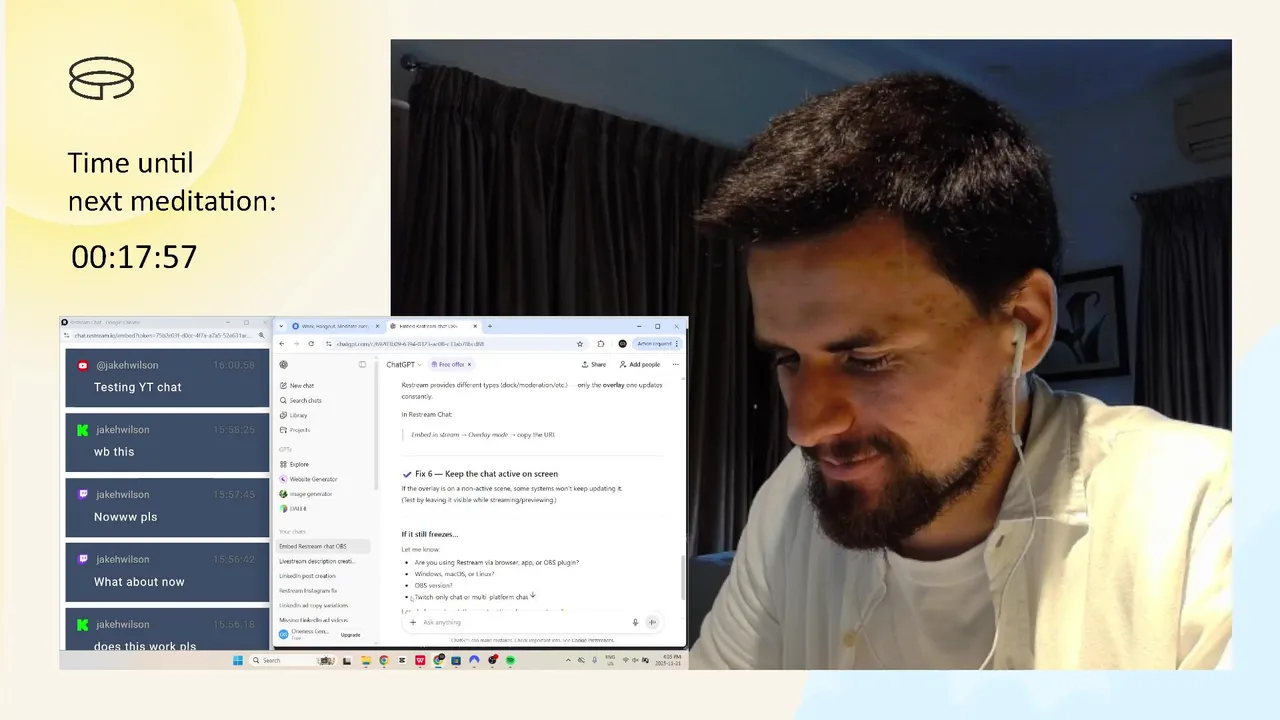1280x720 pixels.
Task: Start voice mode with the waveform icon
Action: click(652, 622)
